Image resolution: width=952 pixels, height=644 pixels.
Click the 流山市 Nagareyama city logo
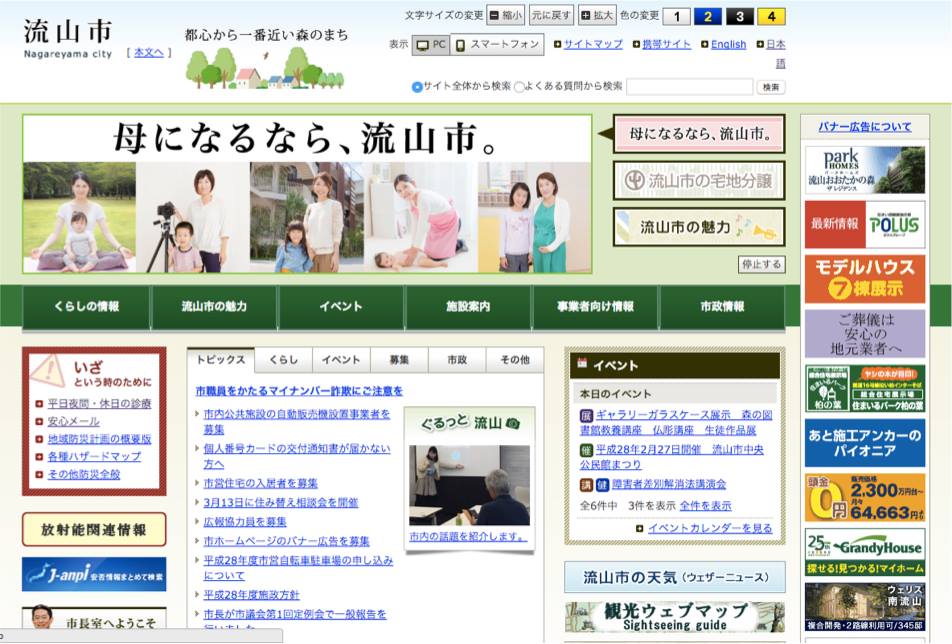click(x=68, y=38)
